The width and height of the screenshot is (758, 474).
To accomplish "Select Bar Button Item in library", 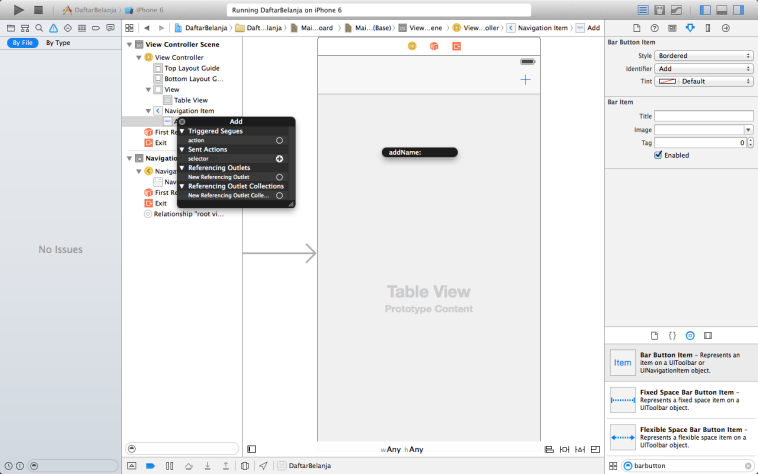I will point(682,362).
